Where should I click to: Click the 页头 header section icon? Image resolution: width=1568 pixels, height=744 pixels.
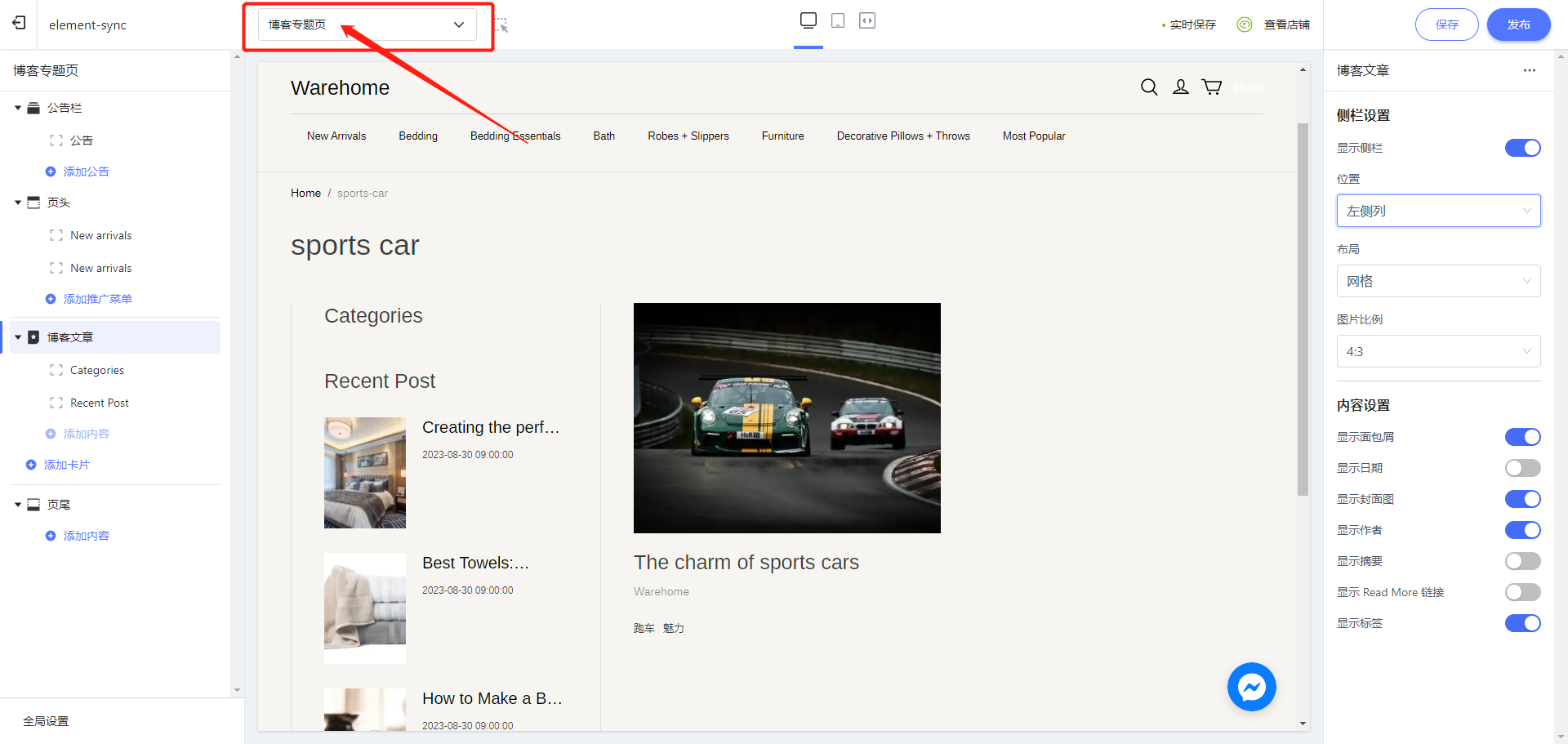33,203
